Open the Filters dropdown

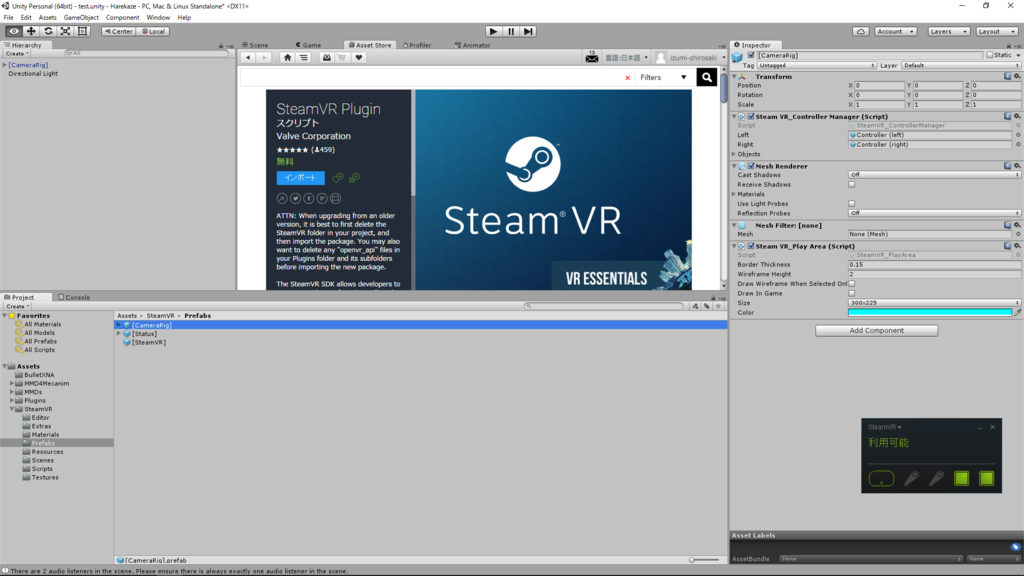(663, 77)
